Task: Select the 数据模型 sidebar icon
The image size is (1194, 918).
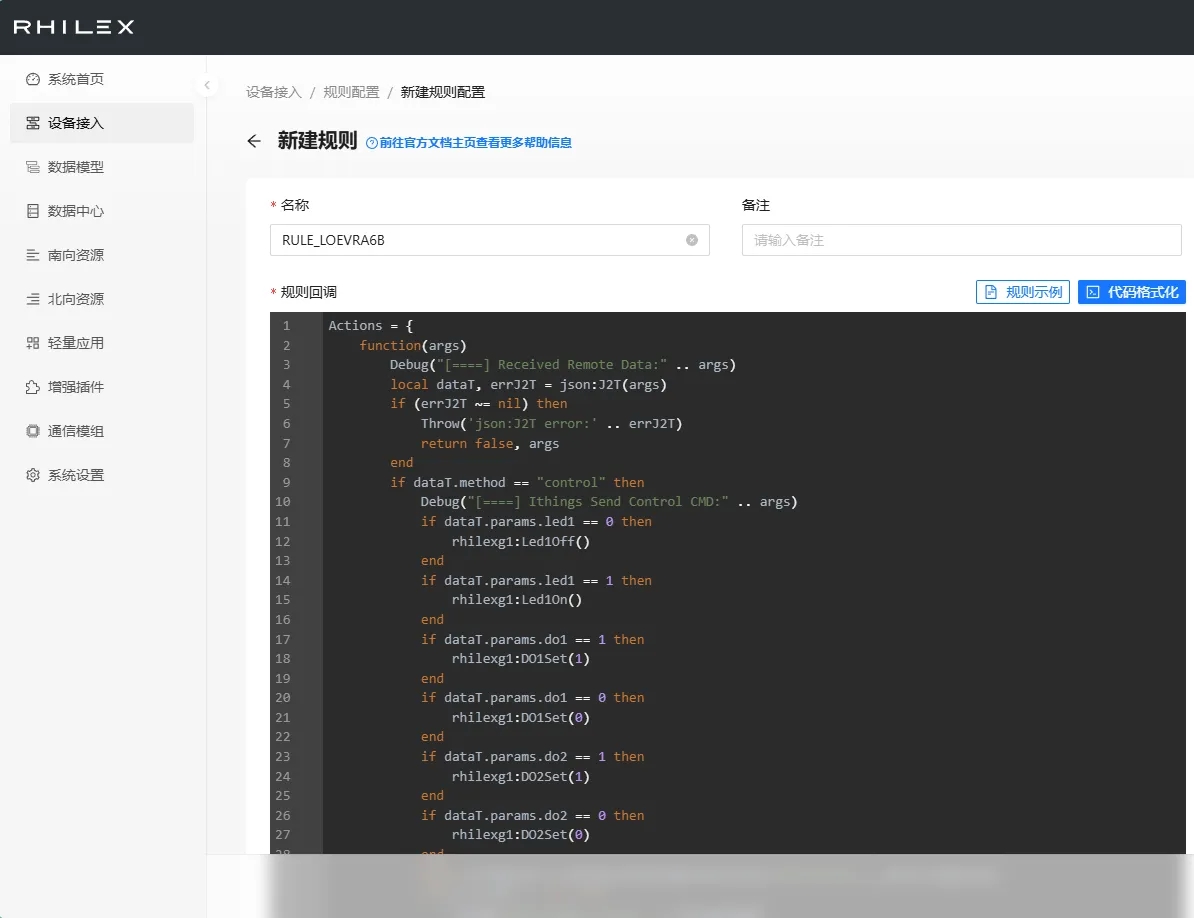Action: coord(33,167)
